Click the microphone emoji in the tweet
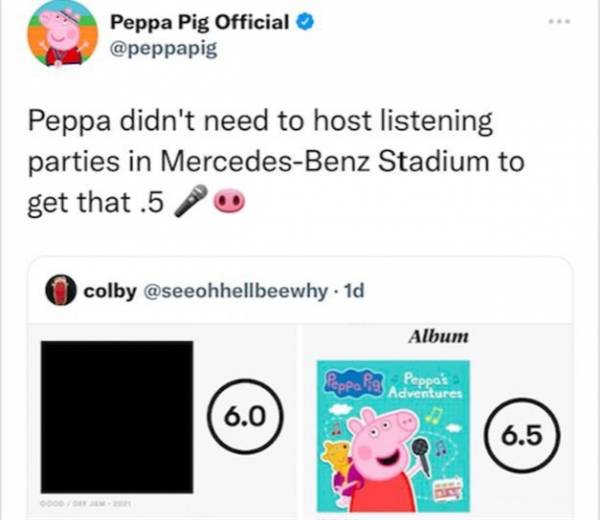600x520 pixels. point(190,202)
